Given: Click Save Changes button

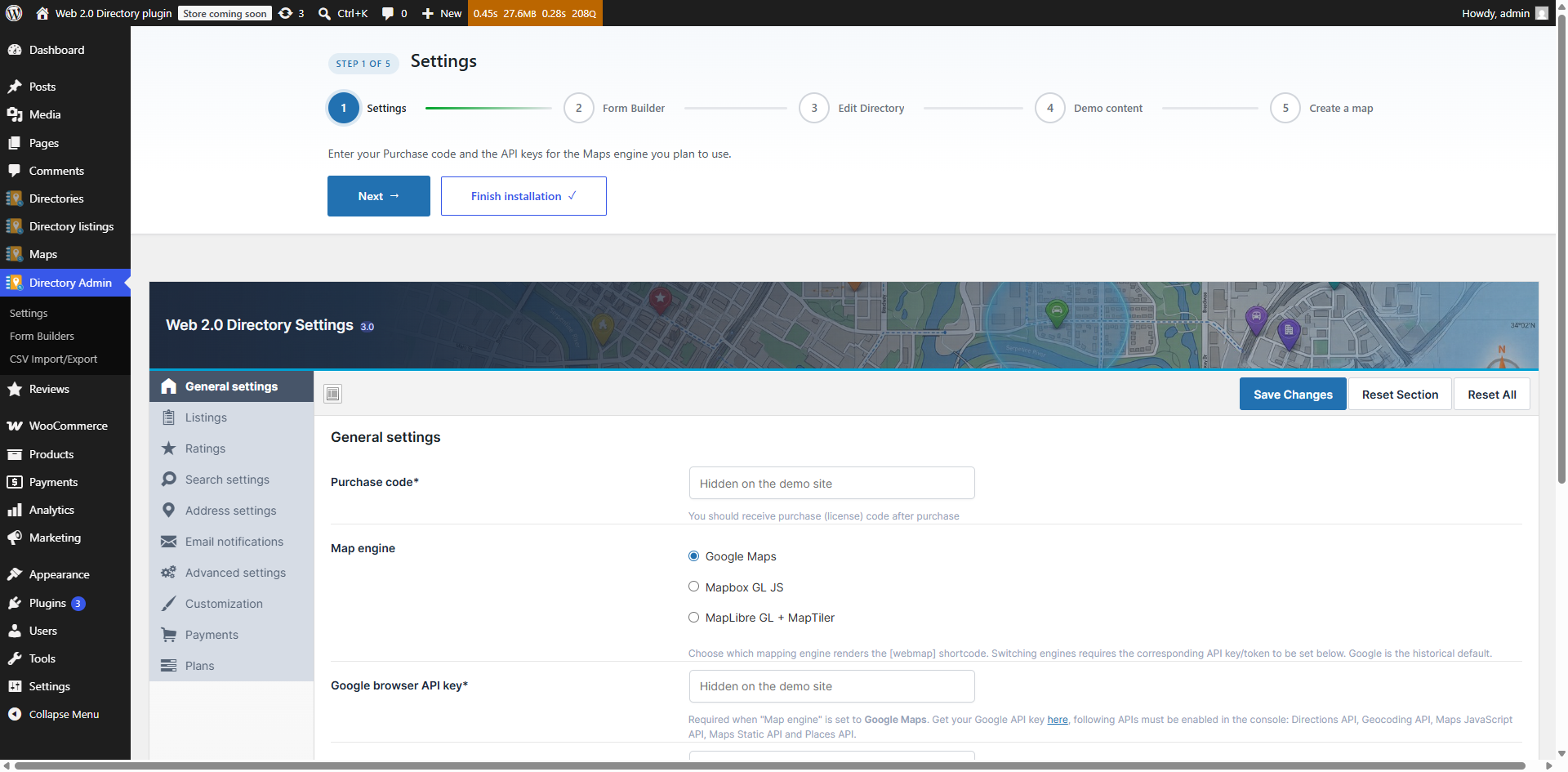Looking at the screenshot, I should [1293, 395].
